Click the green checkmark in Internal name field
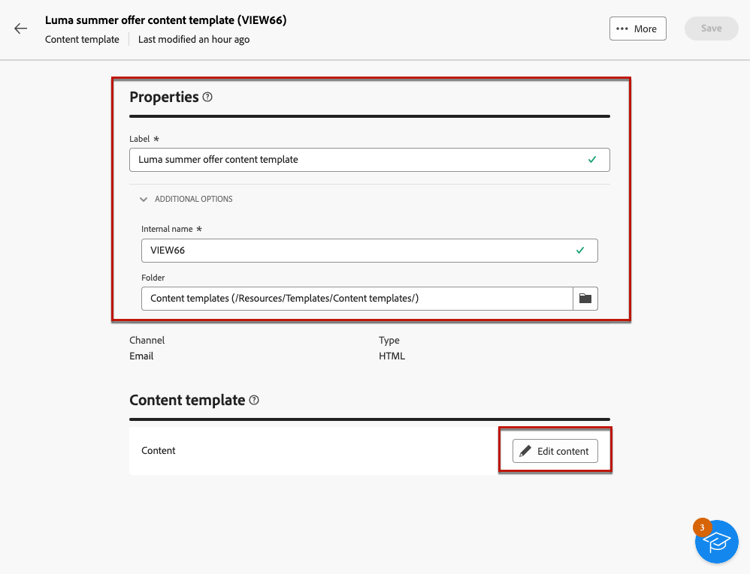The height and width of the screenshot is (574, 750). tap(580, 250)
